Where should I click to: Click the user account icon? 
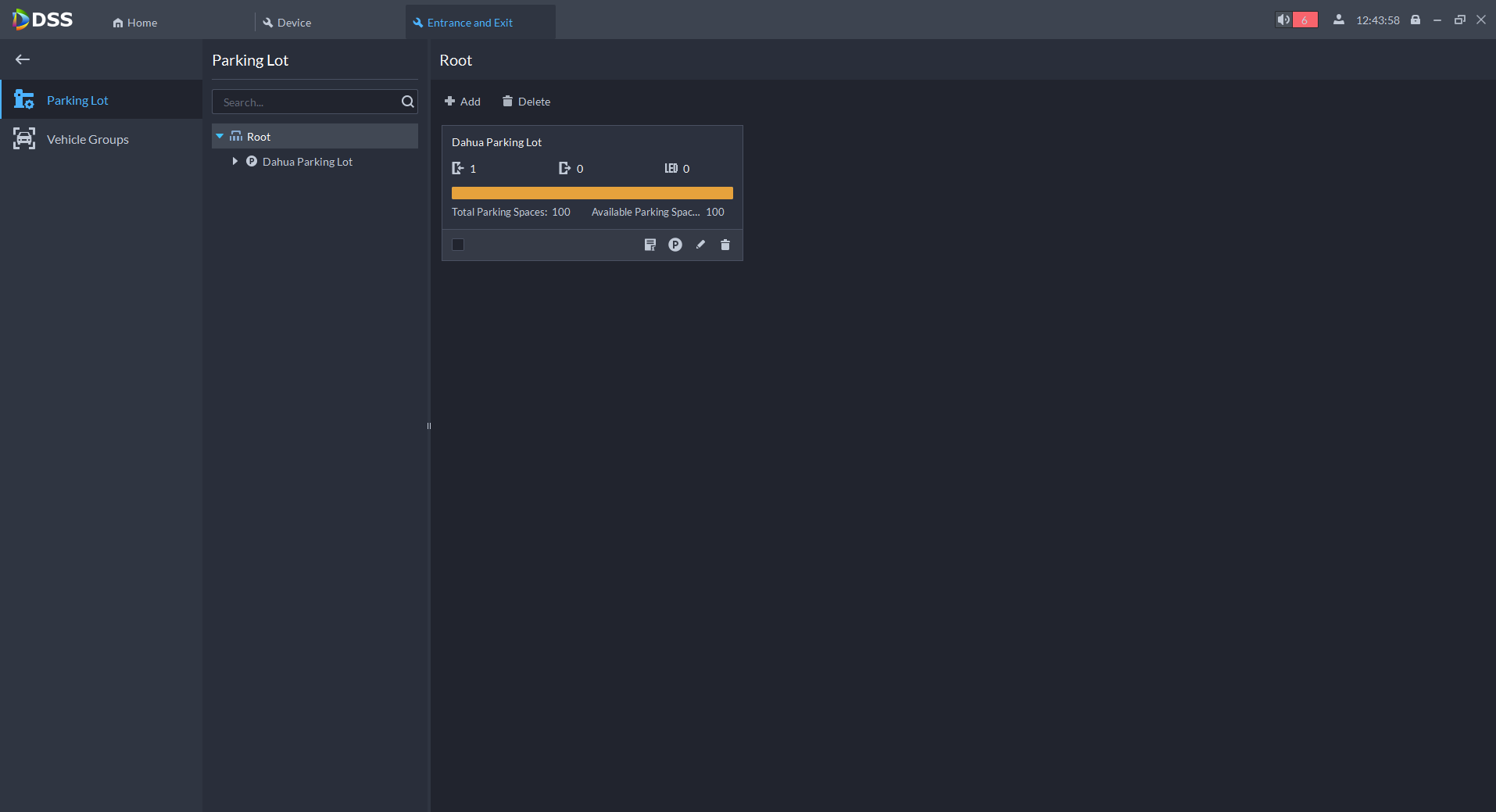(x=1339, y=20)
